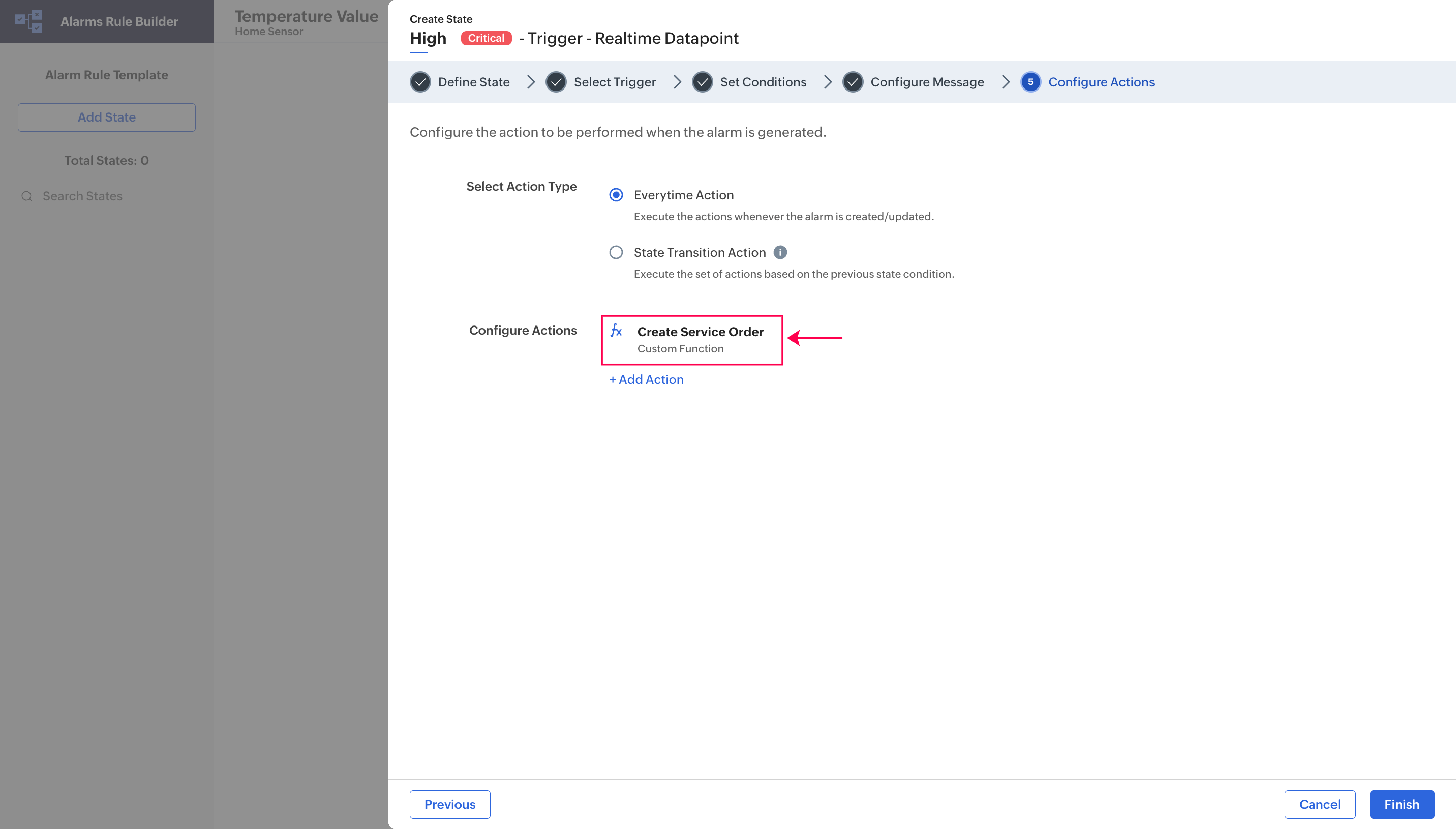Click the Alarms Rule Builder logo icon
The width and height of the screenshot is (1456, 829).
tap(28, 21)
